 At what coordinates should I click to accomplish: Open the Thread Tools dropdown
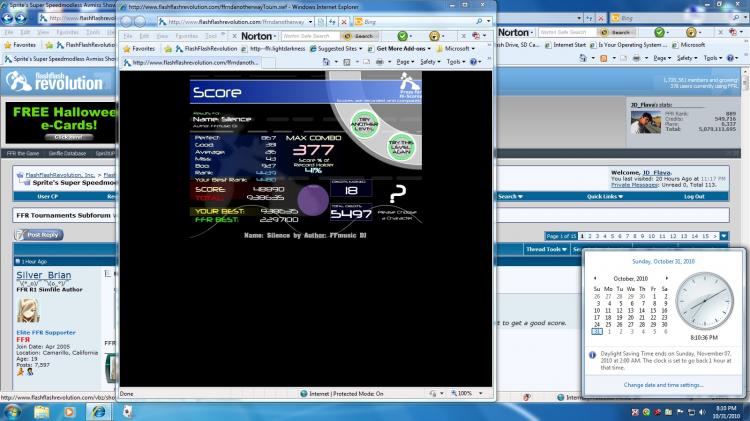click(x=546, y=249)
